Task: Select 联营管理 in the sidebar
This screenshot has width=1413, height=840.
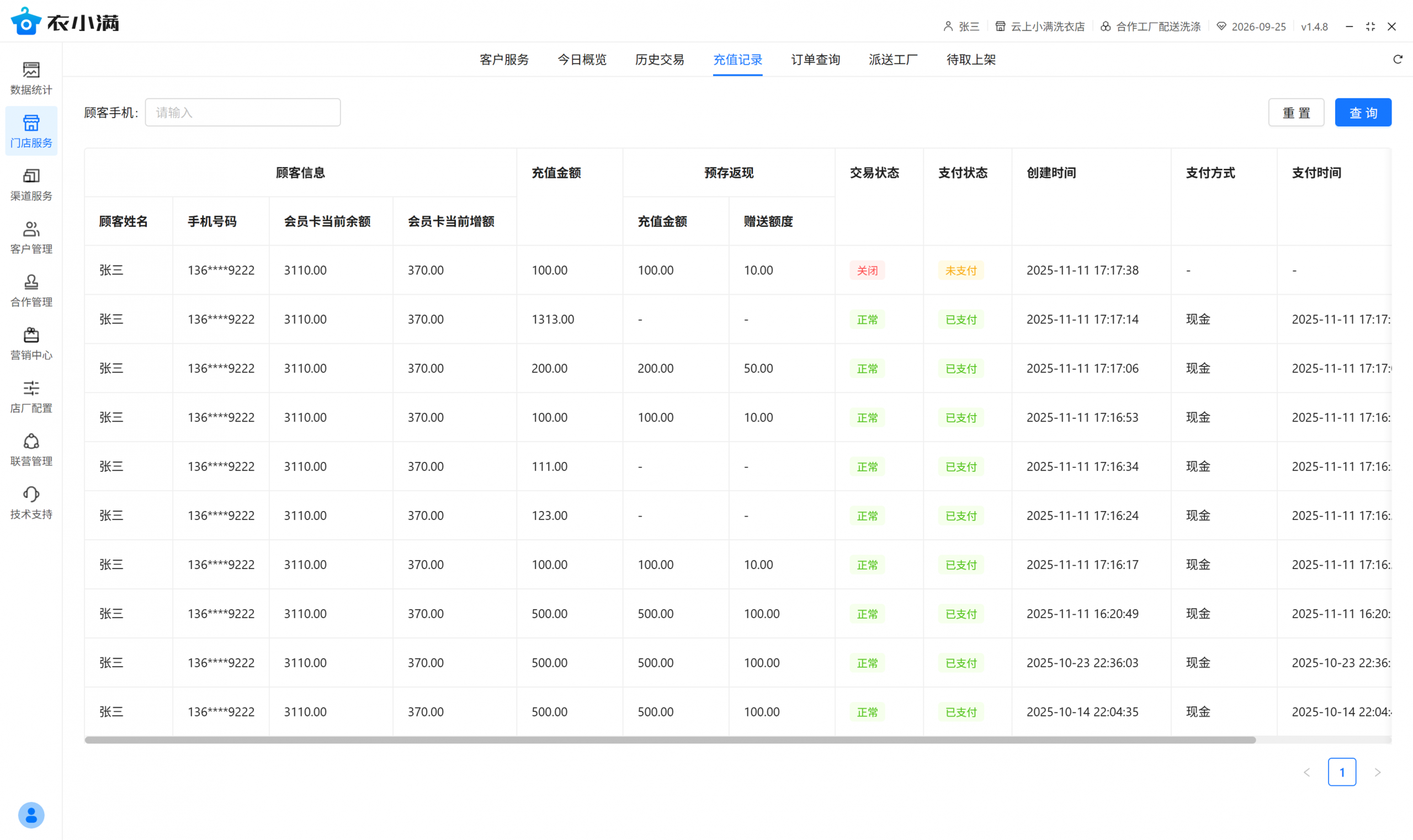Action: 31,442
